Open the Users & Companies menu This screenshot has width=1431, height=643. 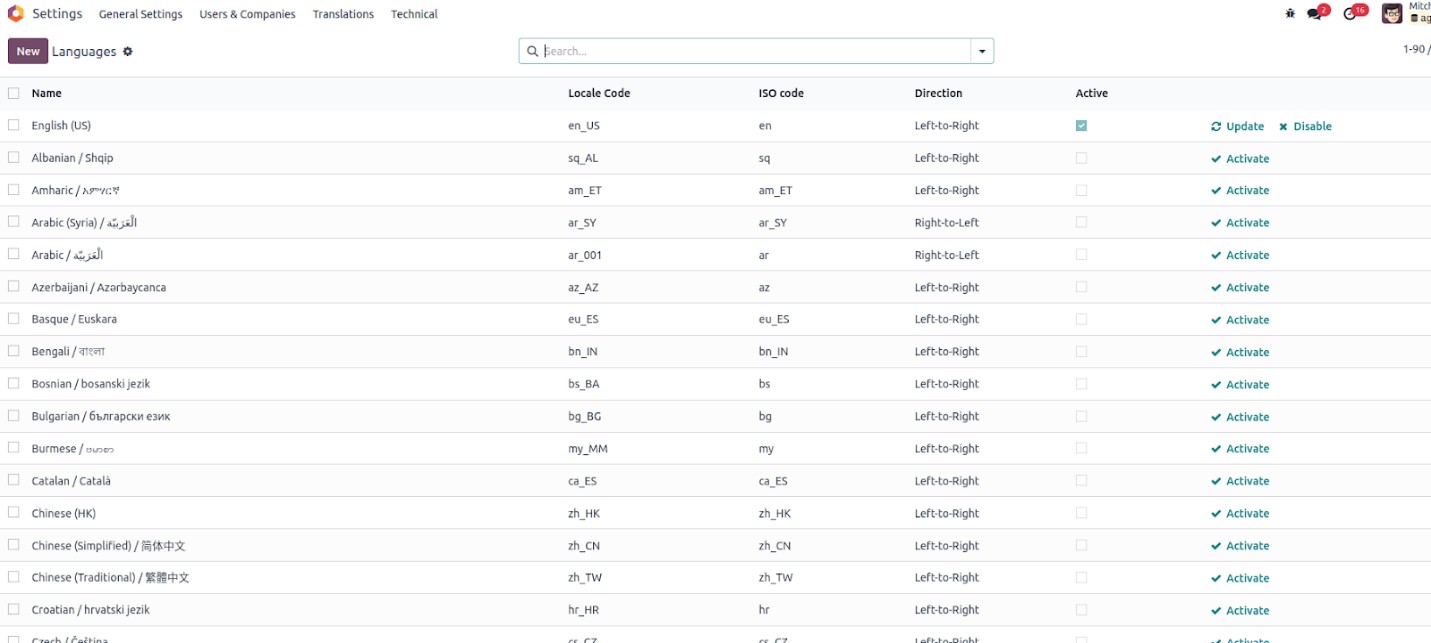(x=247, y=14)
